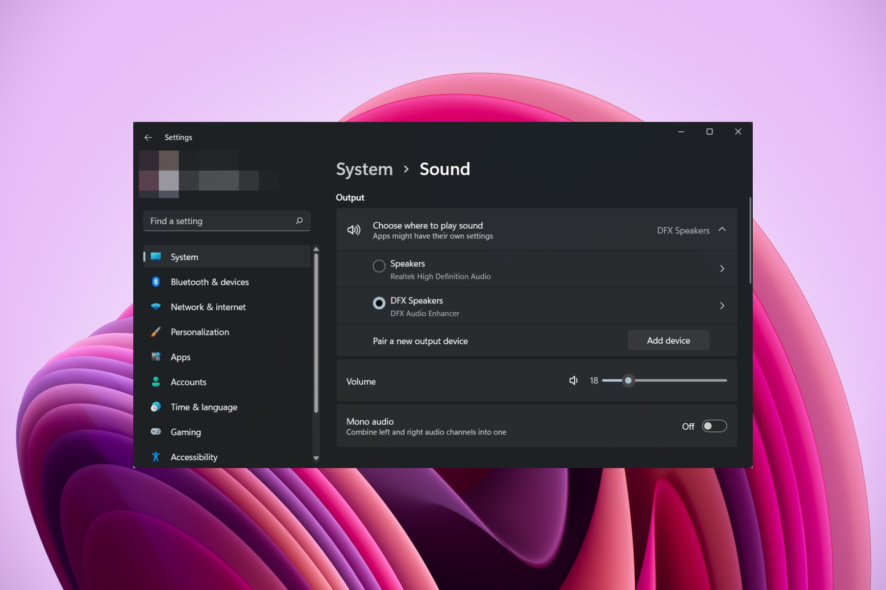Select the Speakers Realtek radio button

[x=379, y=266]
